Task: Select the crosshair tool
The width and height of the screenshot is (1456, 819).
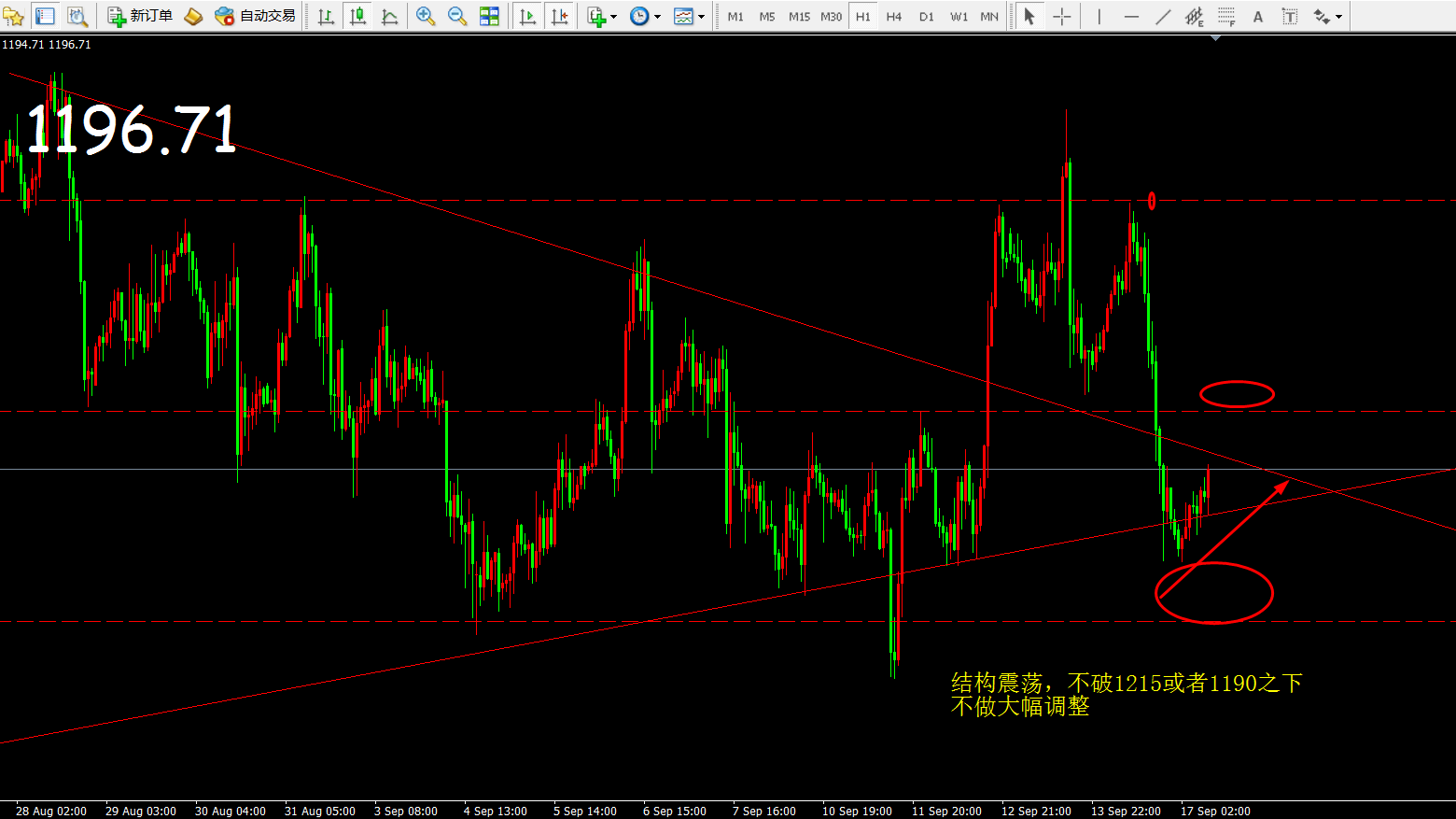Action: tap(1061, 16)
